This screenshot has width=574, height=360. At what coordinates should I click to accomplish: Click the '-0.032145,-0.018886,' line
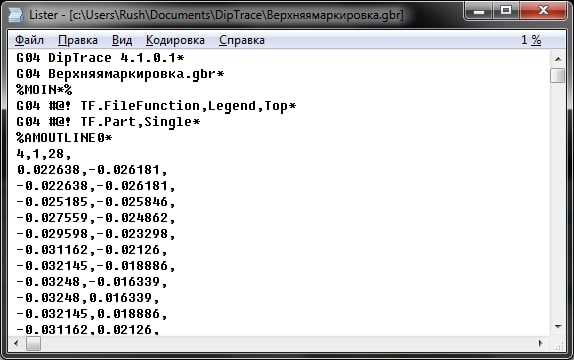click(96, 266)
